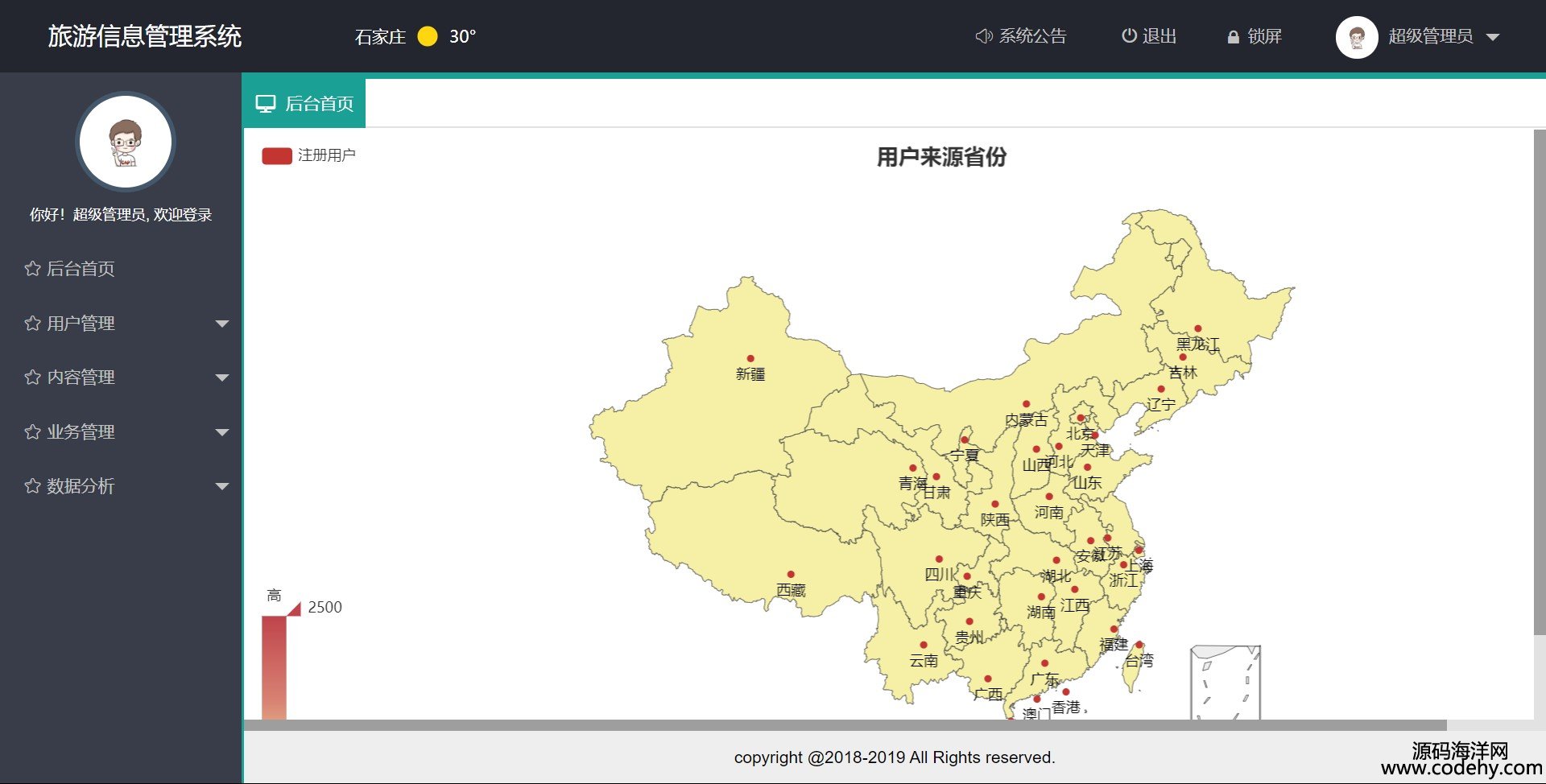Expand arrow next to 用户管理

[x=222, y=324]
